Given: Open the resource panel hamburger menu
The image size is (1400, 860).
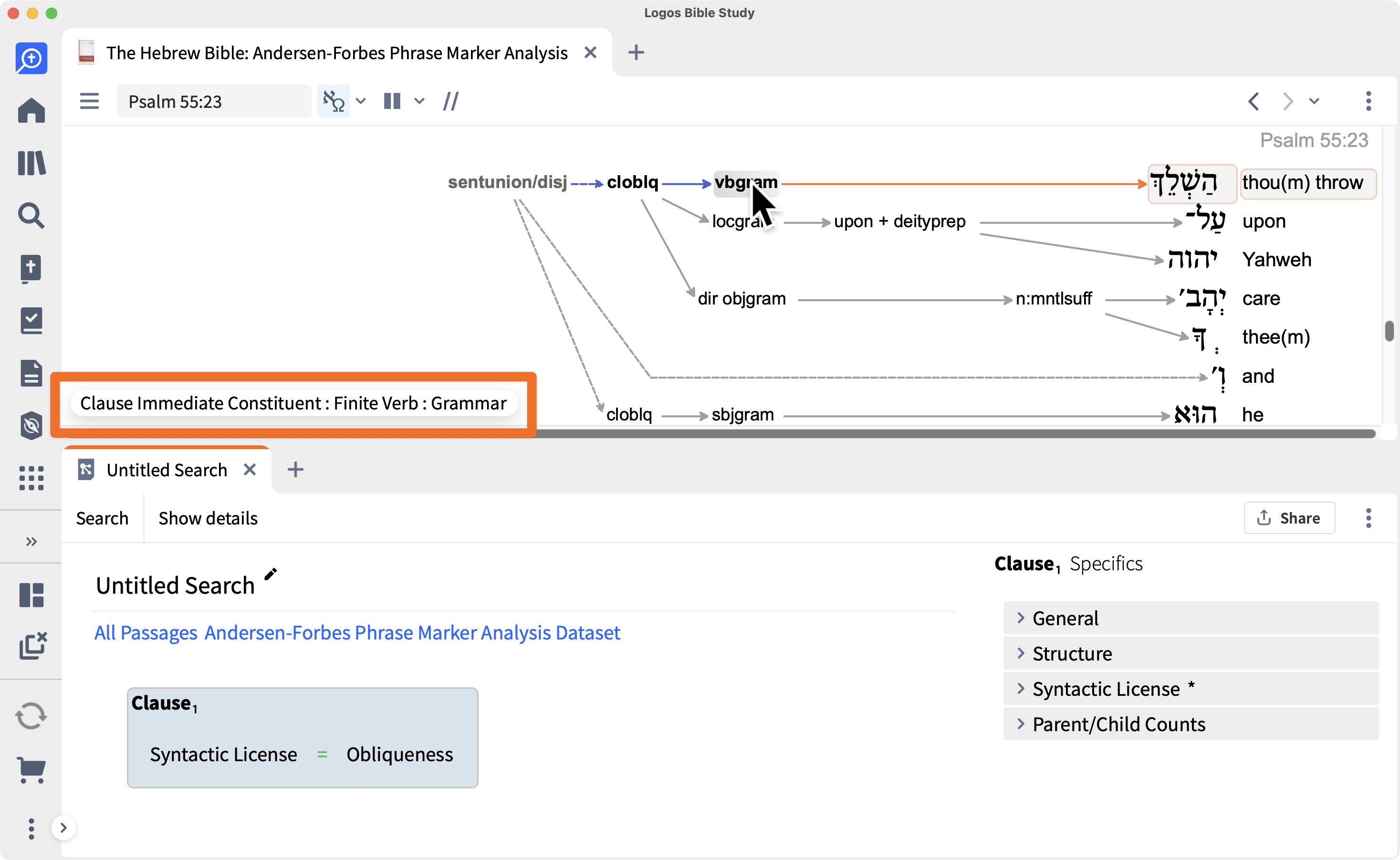Looking at the screenshot, I should (x=89, y=101).
